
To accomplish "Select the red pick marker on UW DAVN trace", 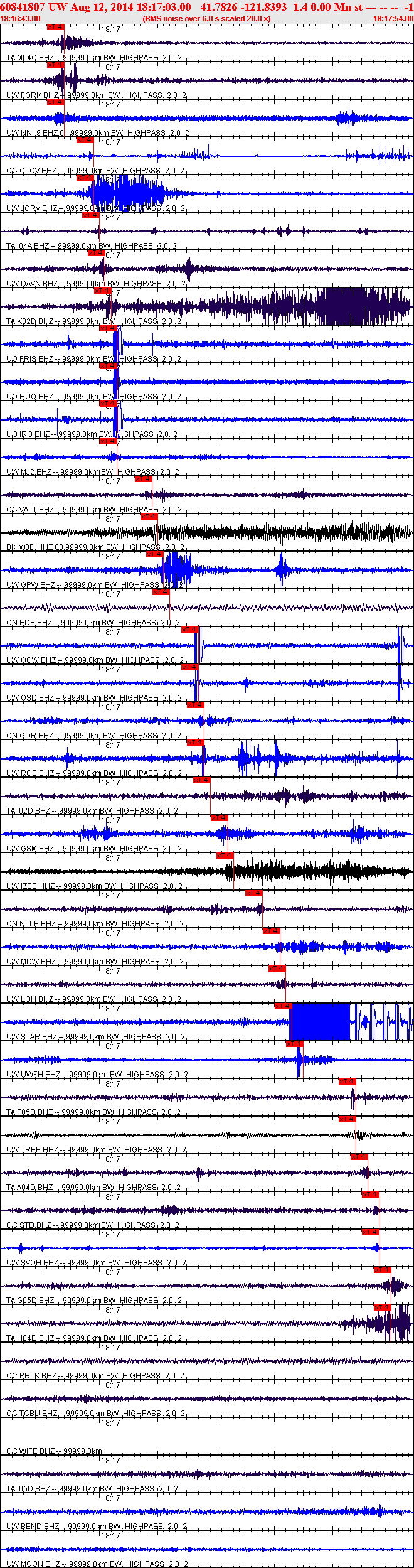I will [97, 253].
